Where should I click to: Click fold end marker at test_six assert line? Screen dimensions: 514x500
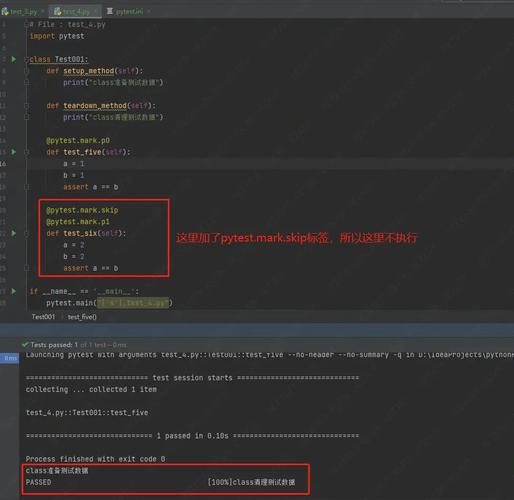26,268
